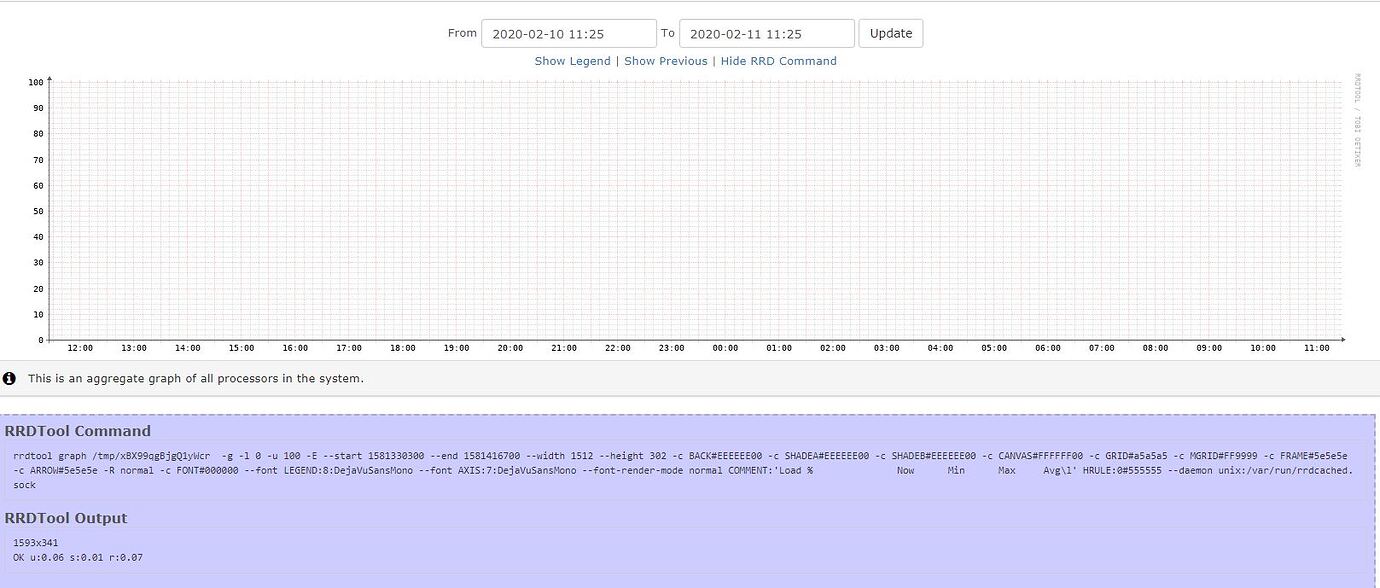1380x588 pixels.
Task: Click the rrdtool graph command text
Action: tap(683, 469)
